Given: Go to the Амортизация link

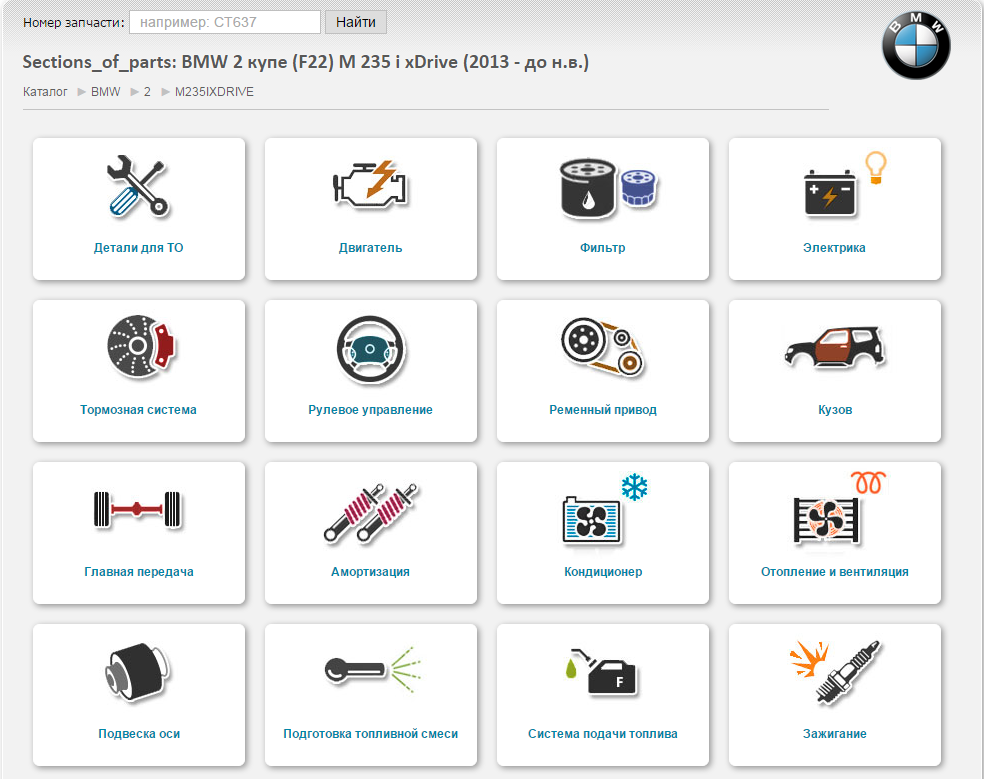Looking at the screenshot, I should 370,571.
